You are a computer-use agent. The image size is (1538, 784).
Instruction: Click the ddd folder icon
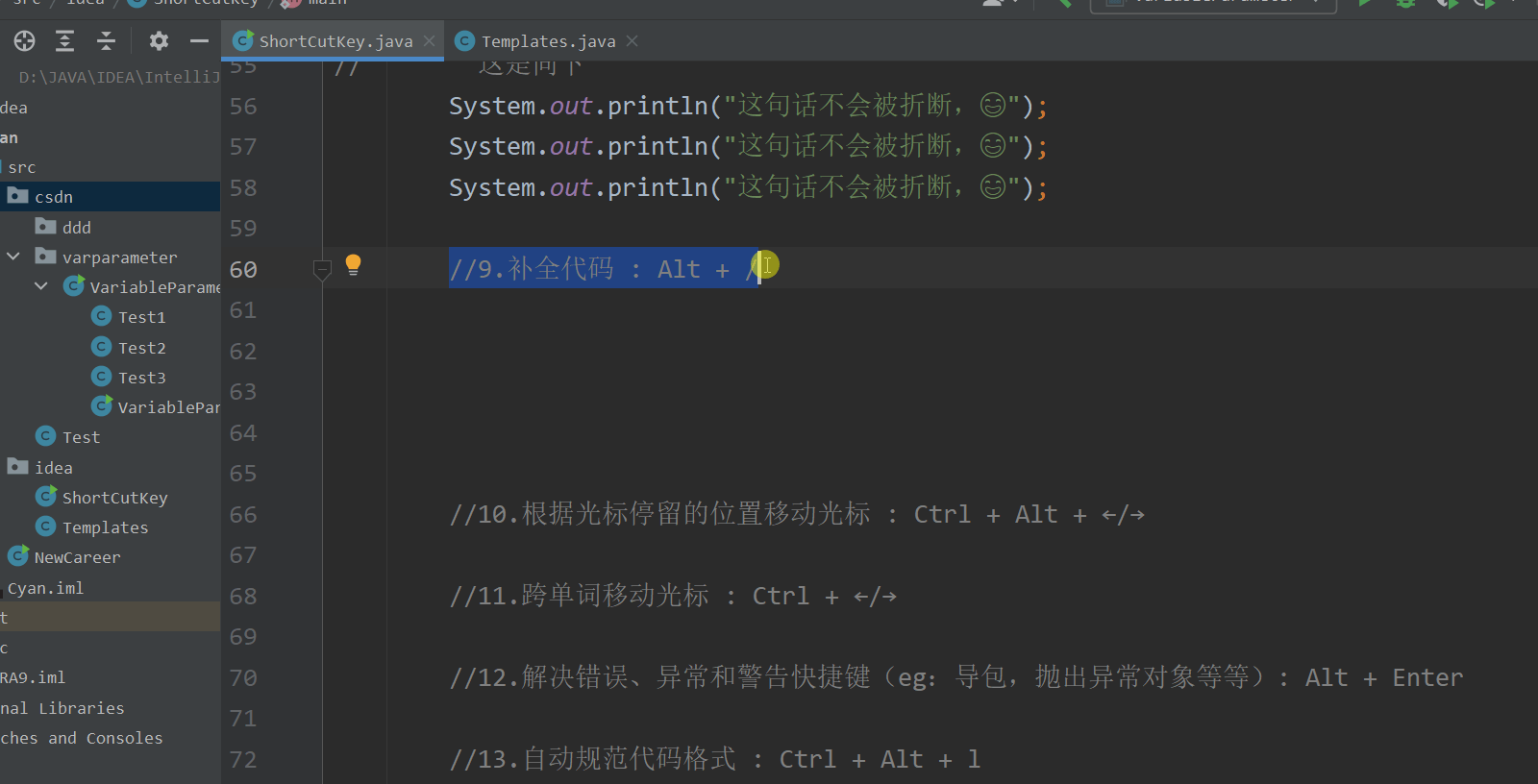pos(45,226)
